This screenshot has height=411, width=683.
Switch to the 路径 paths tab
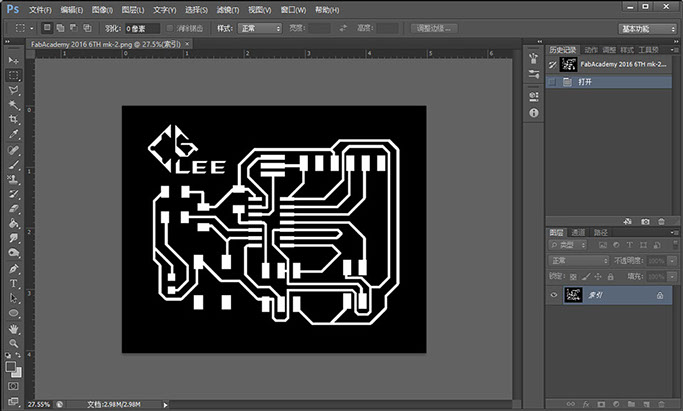pos(600,232)
